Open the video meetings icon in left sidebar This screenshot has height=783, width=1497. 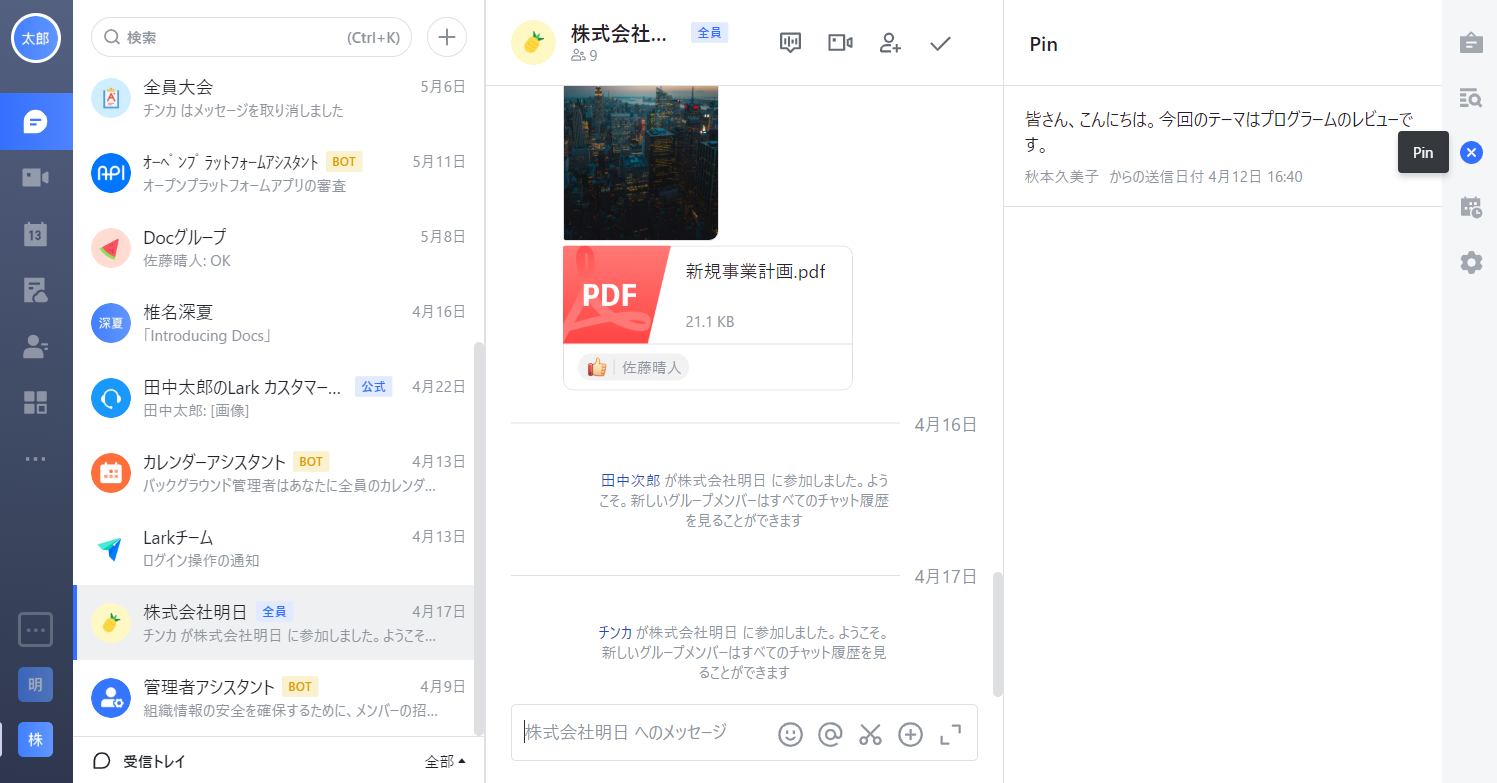[x=36, y=178]
